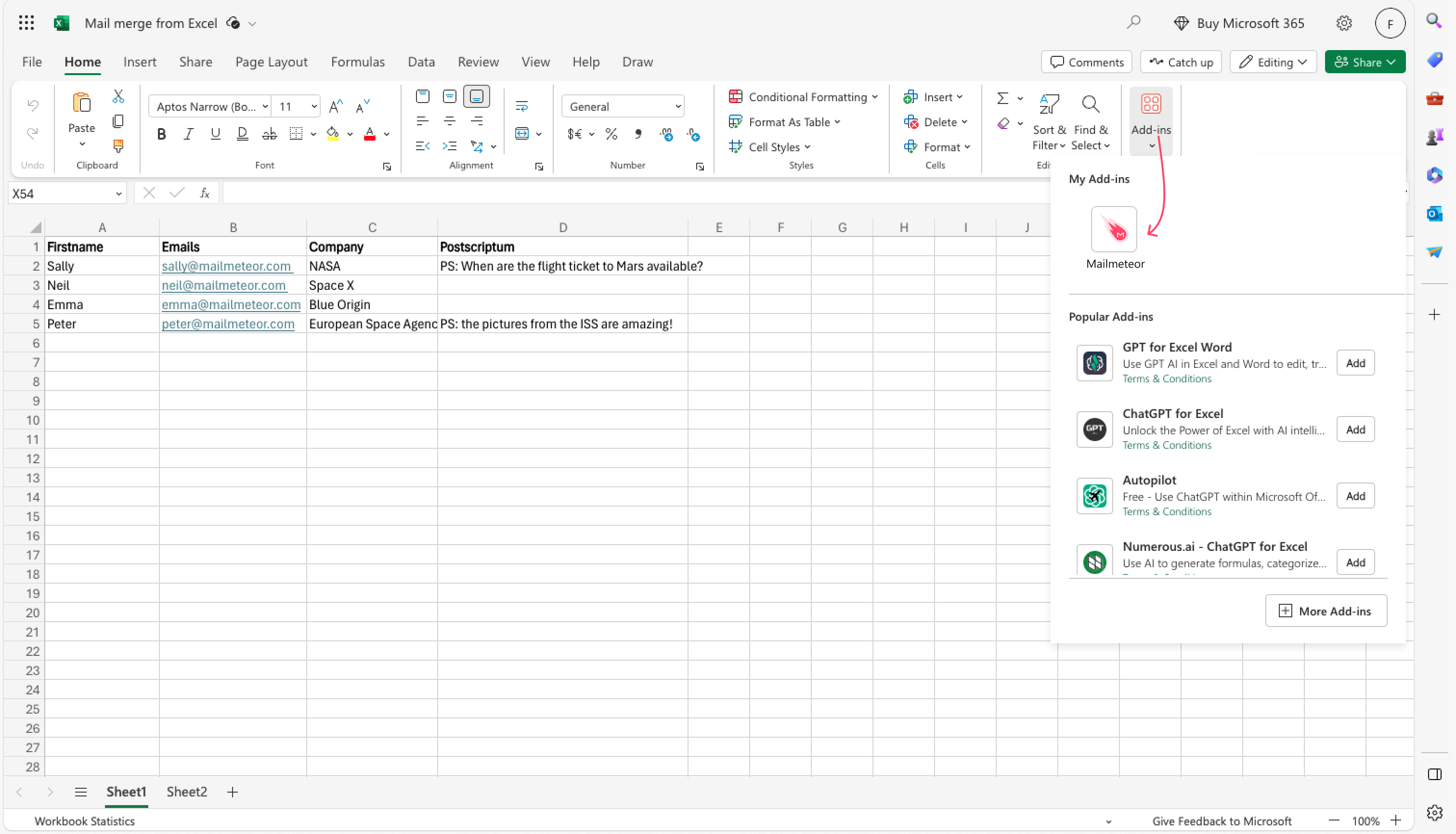
Task: Click the Paste clipboard icon
Action: pyautogui.click(x=81, y=103)
